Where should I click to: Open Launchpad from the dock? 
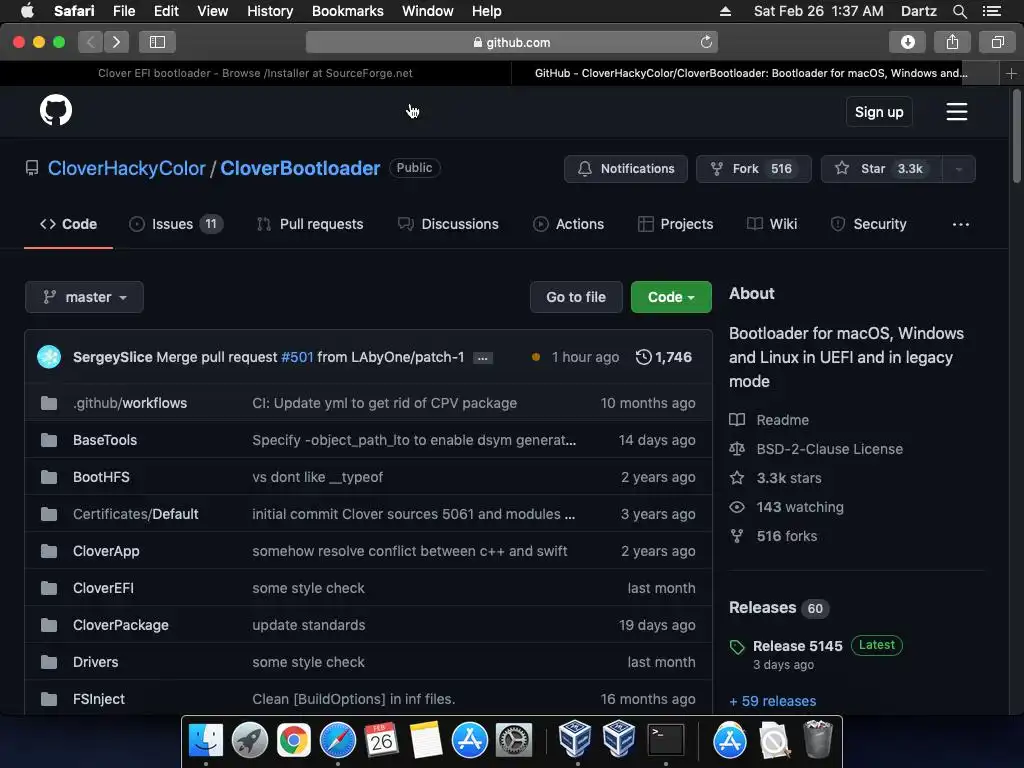[x=249, y=741]
